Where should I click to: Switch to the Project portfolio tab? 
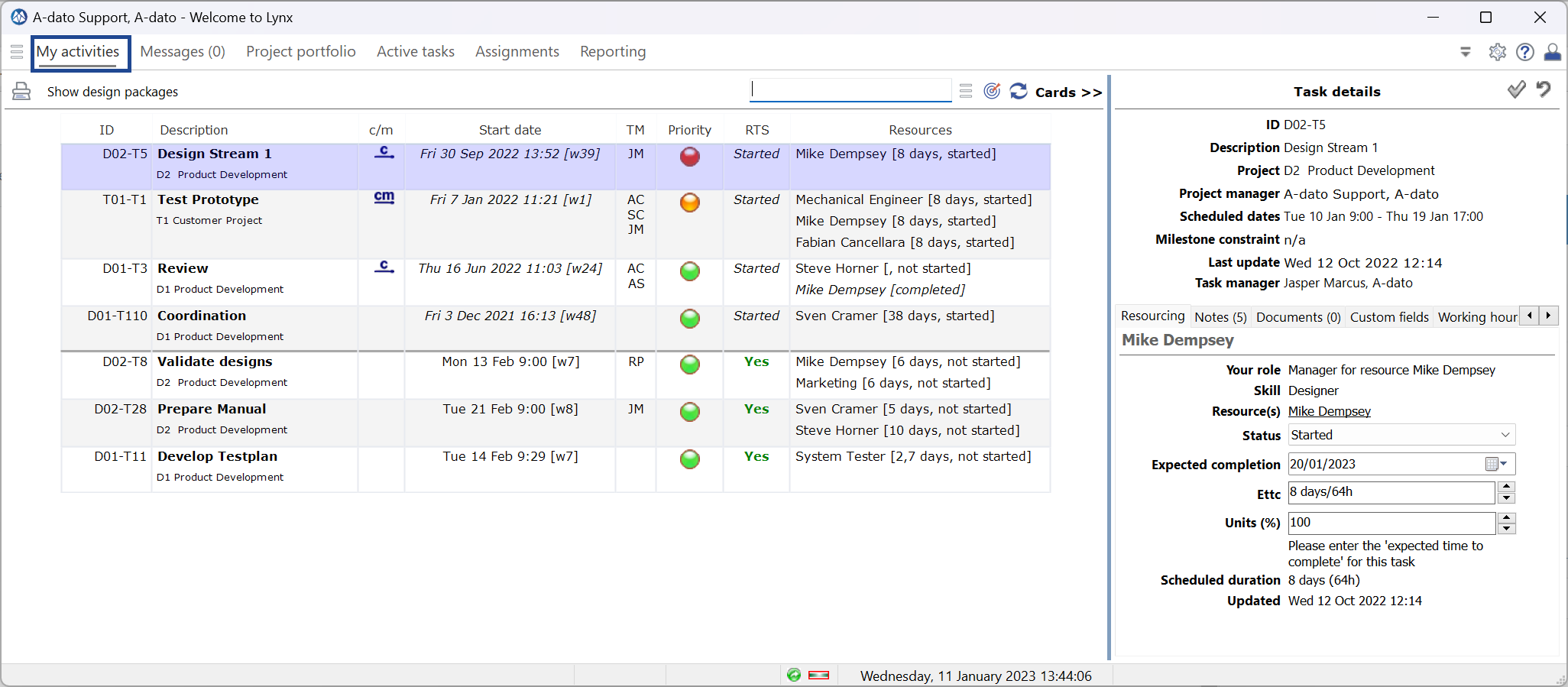301,51
